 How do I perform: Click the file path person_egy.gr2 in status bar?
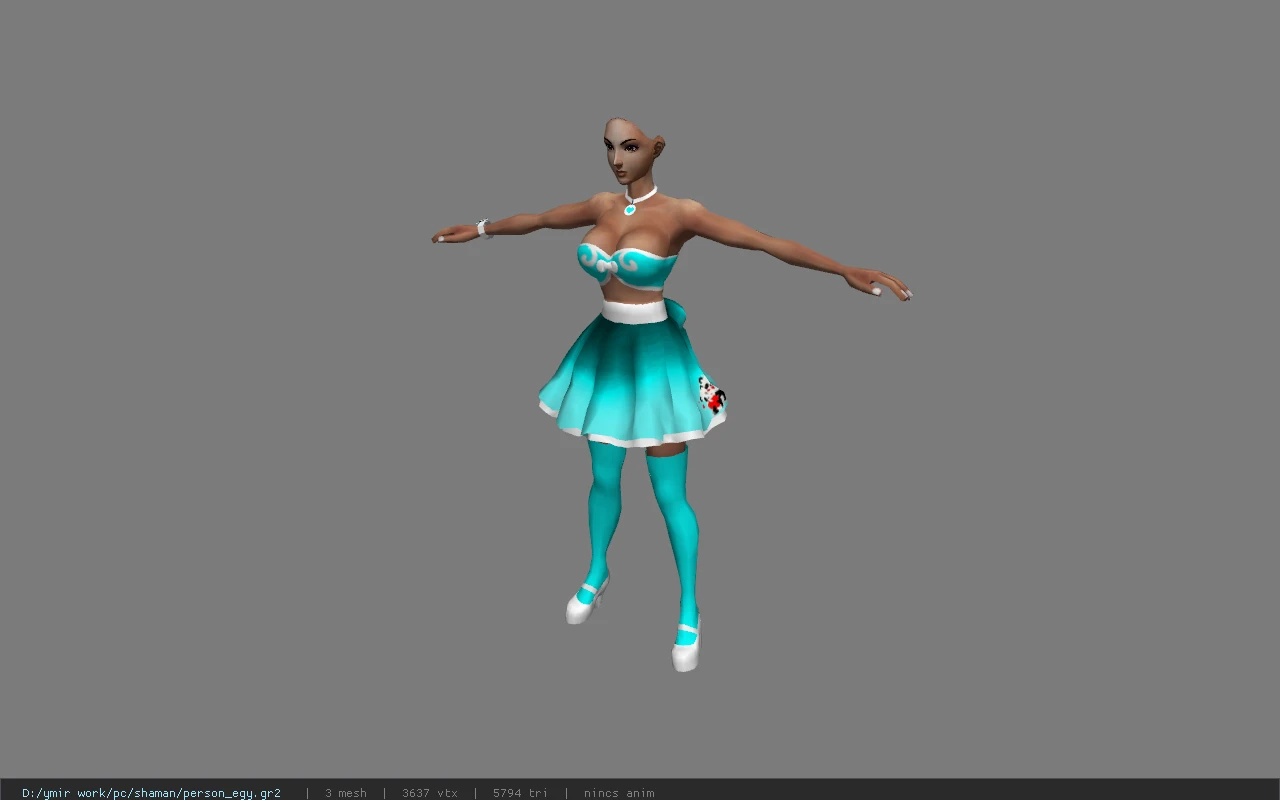pyautogui.click(x=151, y=793)
